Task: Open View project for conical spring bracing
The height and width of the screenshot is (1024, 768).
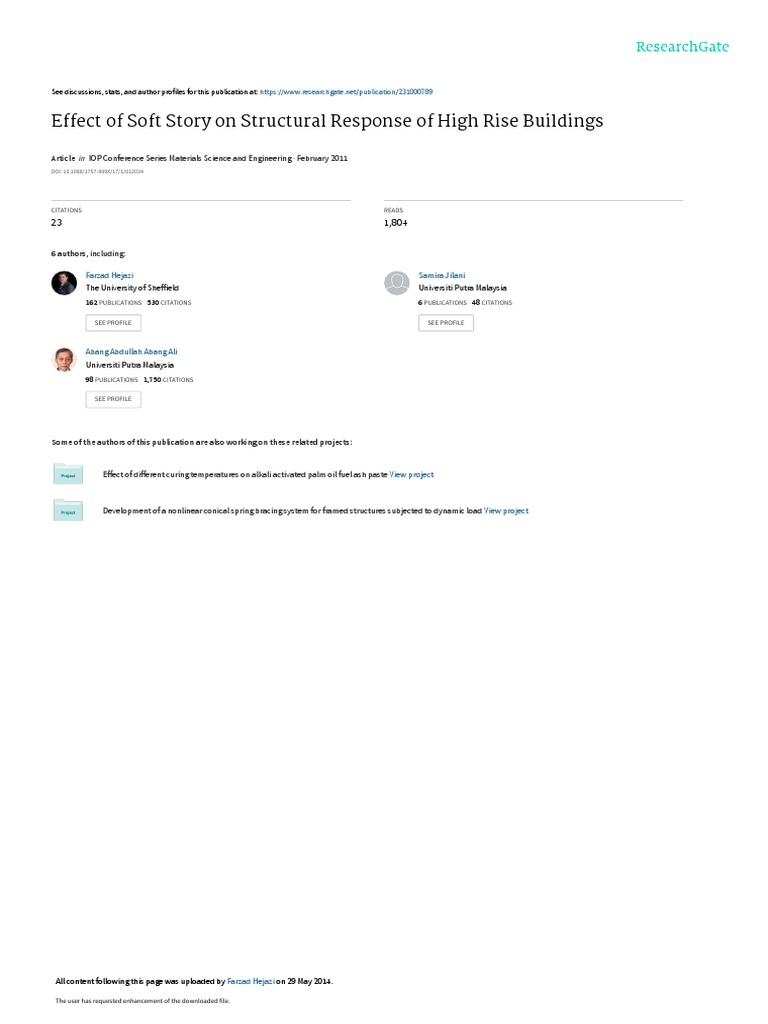Action: 506,511
